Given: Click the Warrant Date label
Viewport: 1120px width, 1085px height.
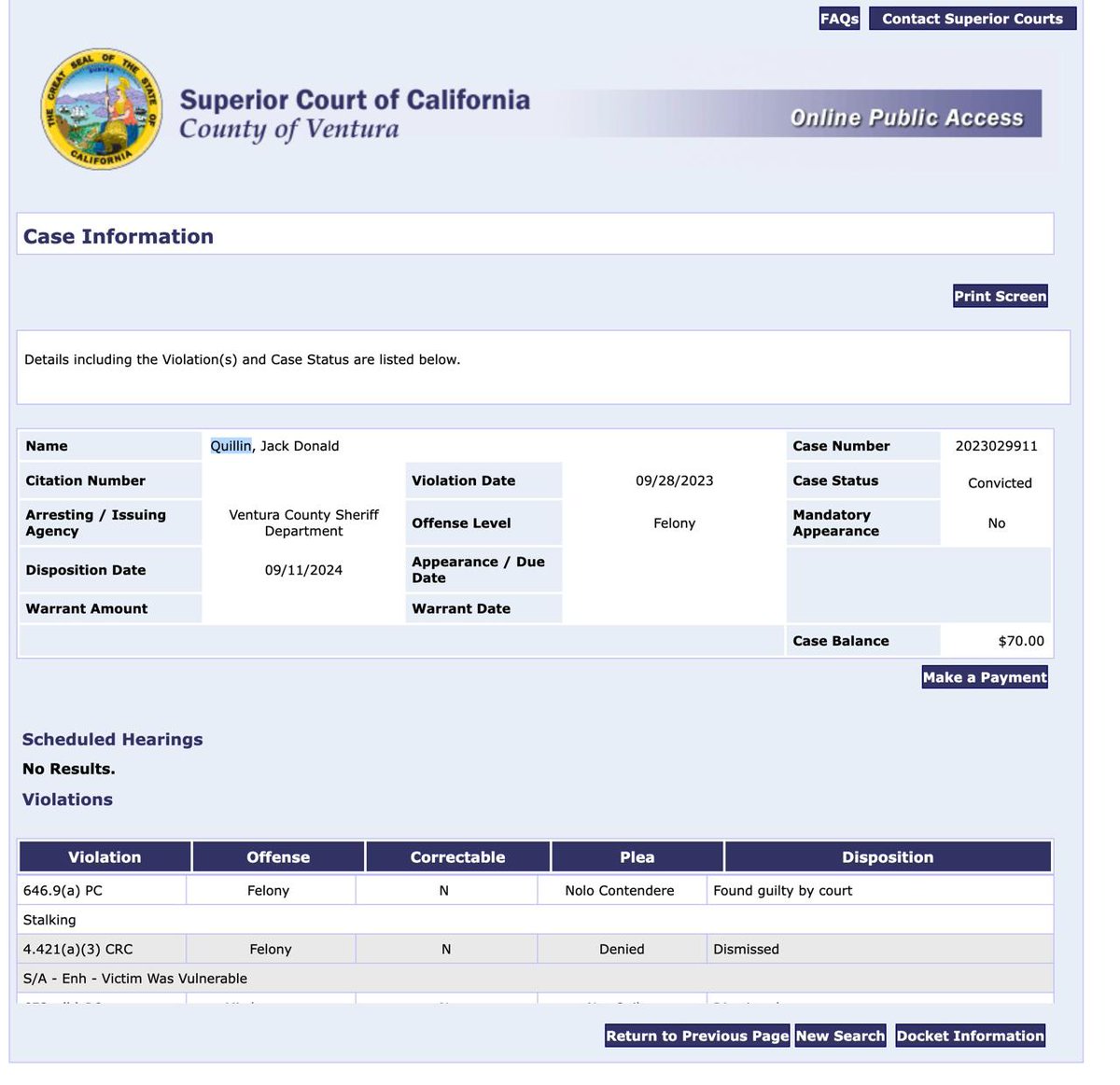Looking at the screenshot, I should coord(461,608).
